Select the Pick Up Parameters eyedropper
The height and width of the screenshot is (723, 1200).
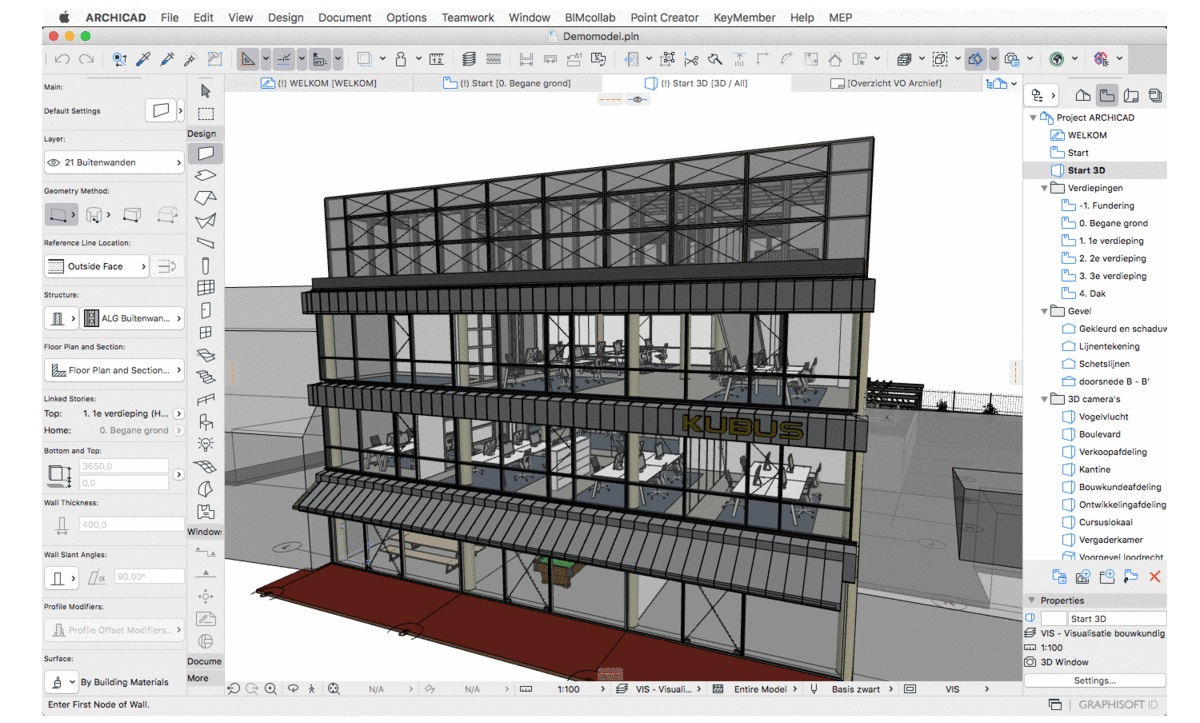(145, 59)
